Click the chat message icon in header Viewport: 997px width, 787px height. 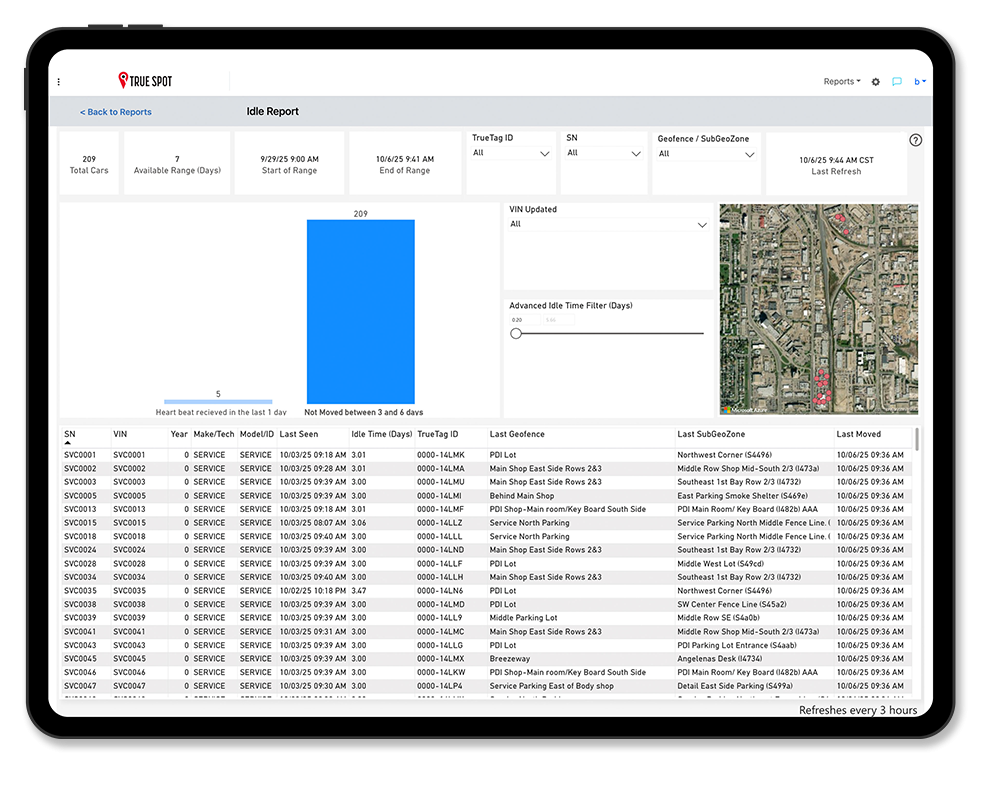point(897,82)
